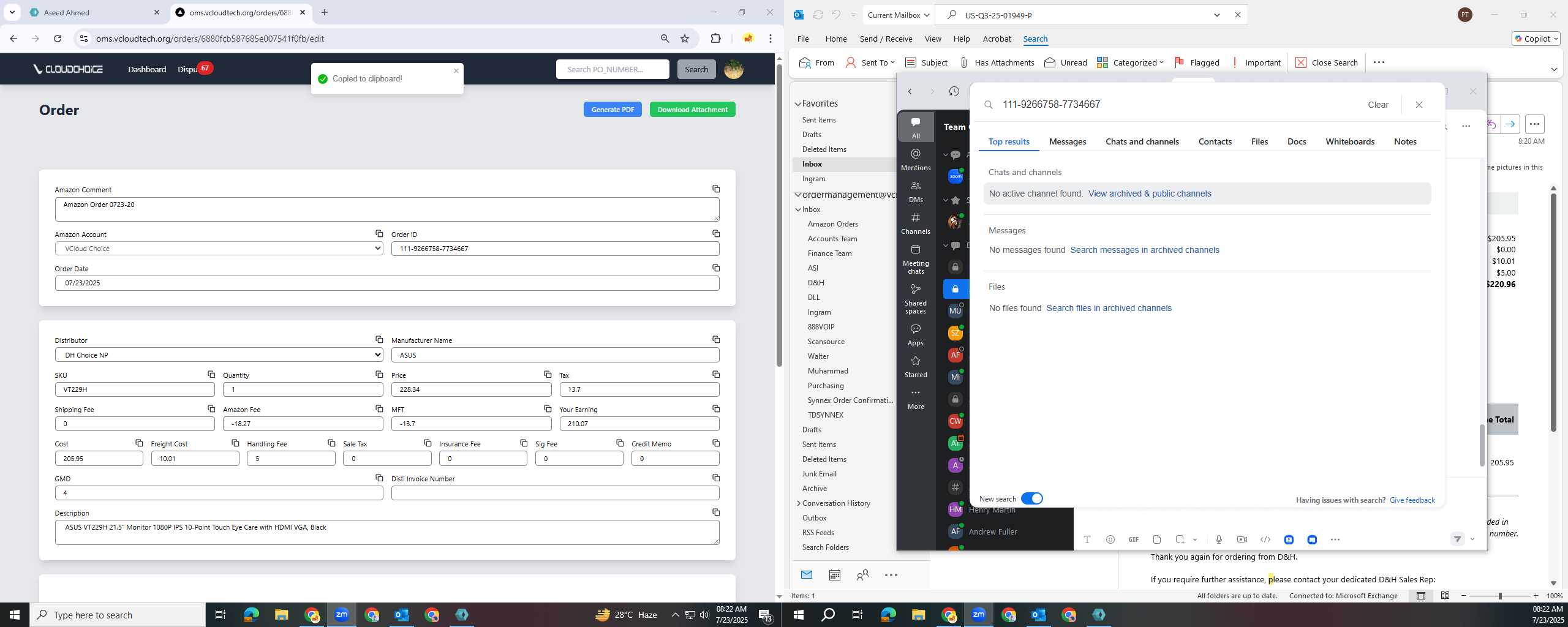Open emoji picker in Zoom chat toolbar
1568x627 pixels.
(x=1110, y=539)
